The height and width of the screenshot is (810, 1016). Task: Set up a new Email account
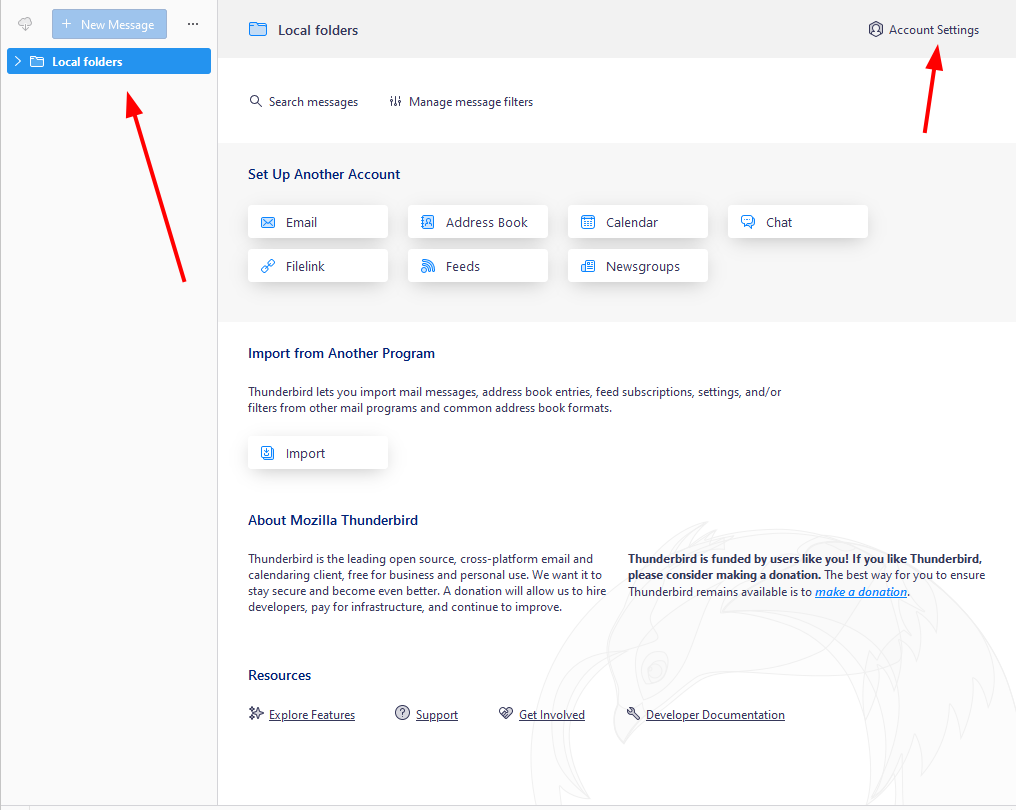tap(317, 222)
